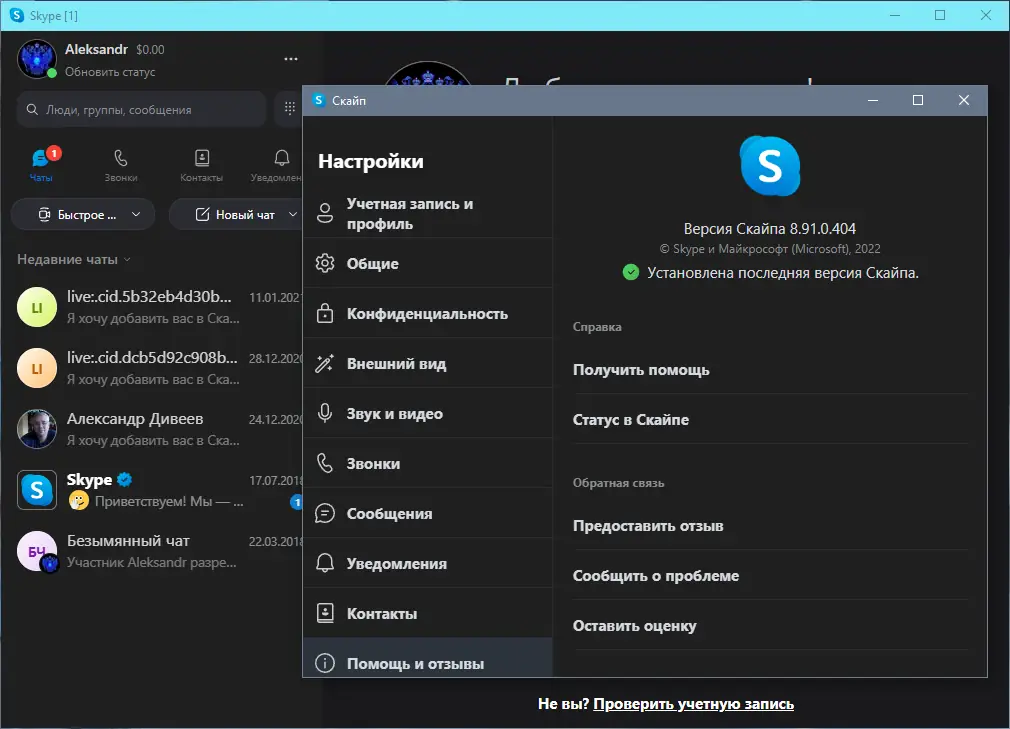This screenshot has width=1010, height=729.
Task: Click the Messages speech bubble icon
Action: click(325, 513)
